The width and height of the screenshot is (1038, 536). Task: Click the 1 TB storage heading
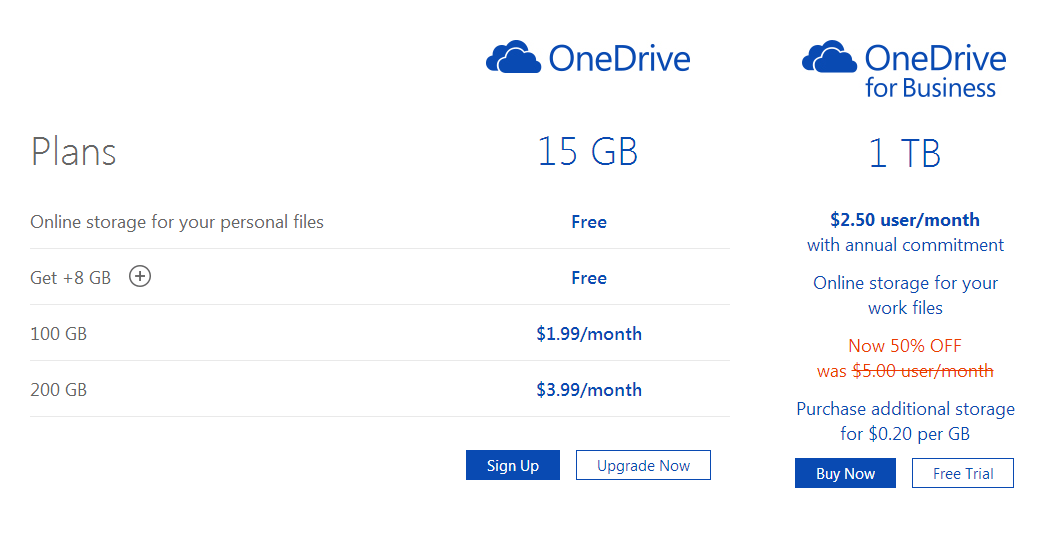[904, 154]
